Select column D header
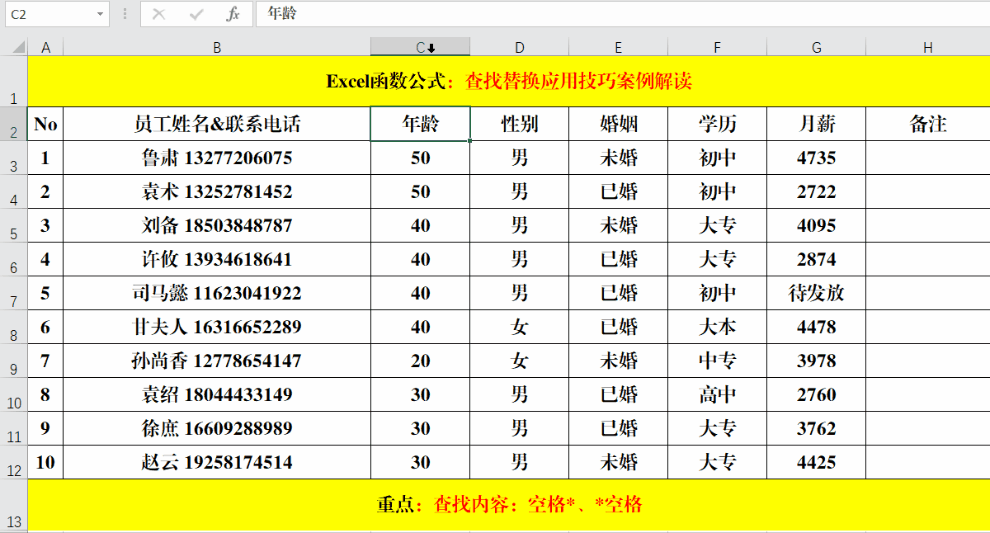The height and width of the screenshot is (533, 990). pos(519,47)
